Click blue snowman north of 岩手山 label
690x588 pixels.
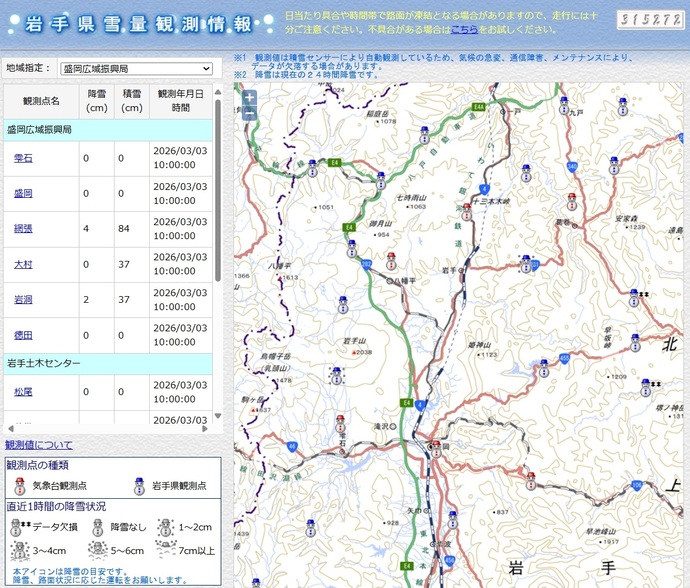343,305
